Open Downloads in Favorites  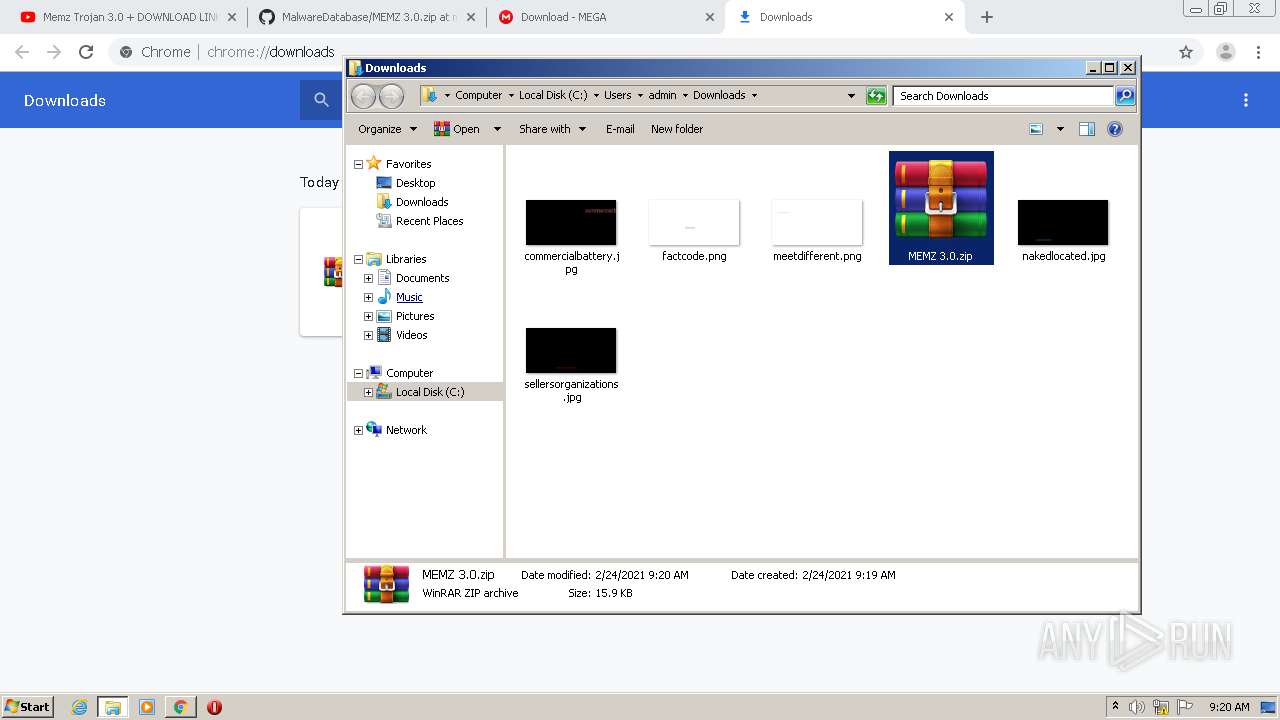421,202
